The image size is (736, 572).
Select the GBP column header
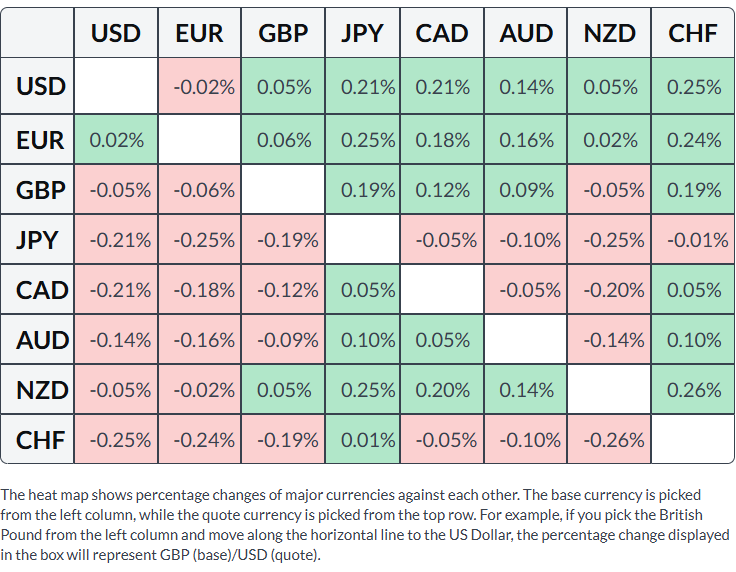click(283, 33)
